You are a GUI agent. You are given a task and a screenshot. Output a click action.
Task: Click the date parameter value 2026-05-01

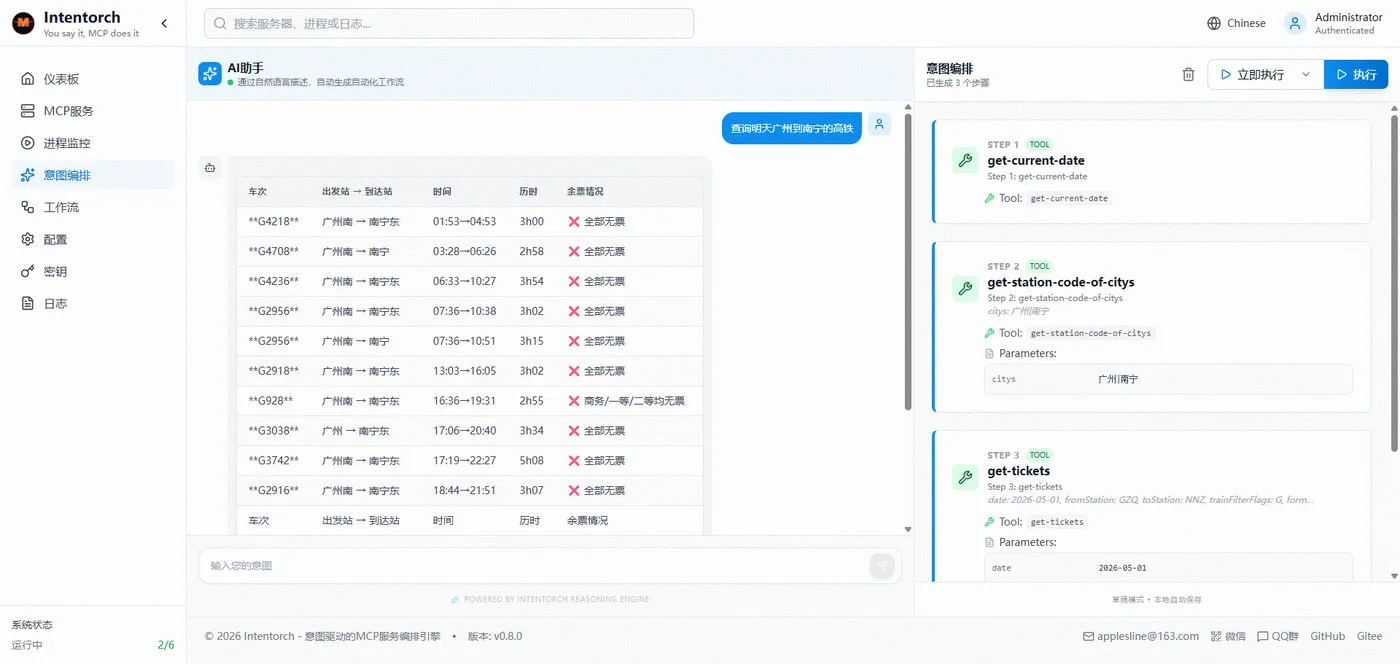1122,568
